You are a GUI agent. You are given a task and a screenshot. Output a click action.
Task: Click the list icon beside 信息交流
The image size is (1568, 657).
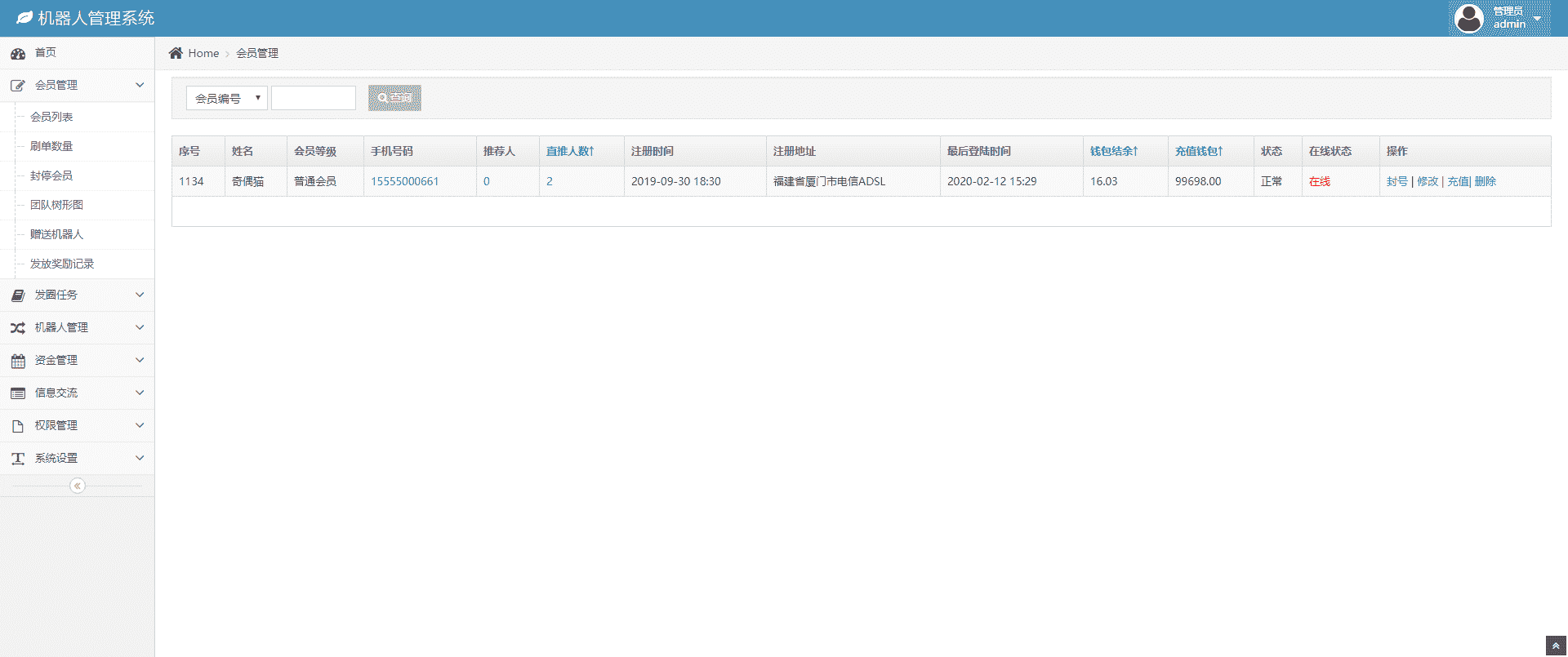point(18,393)
